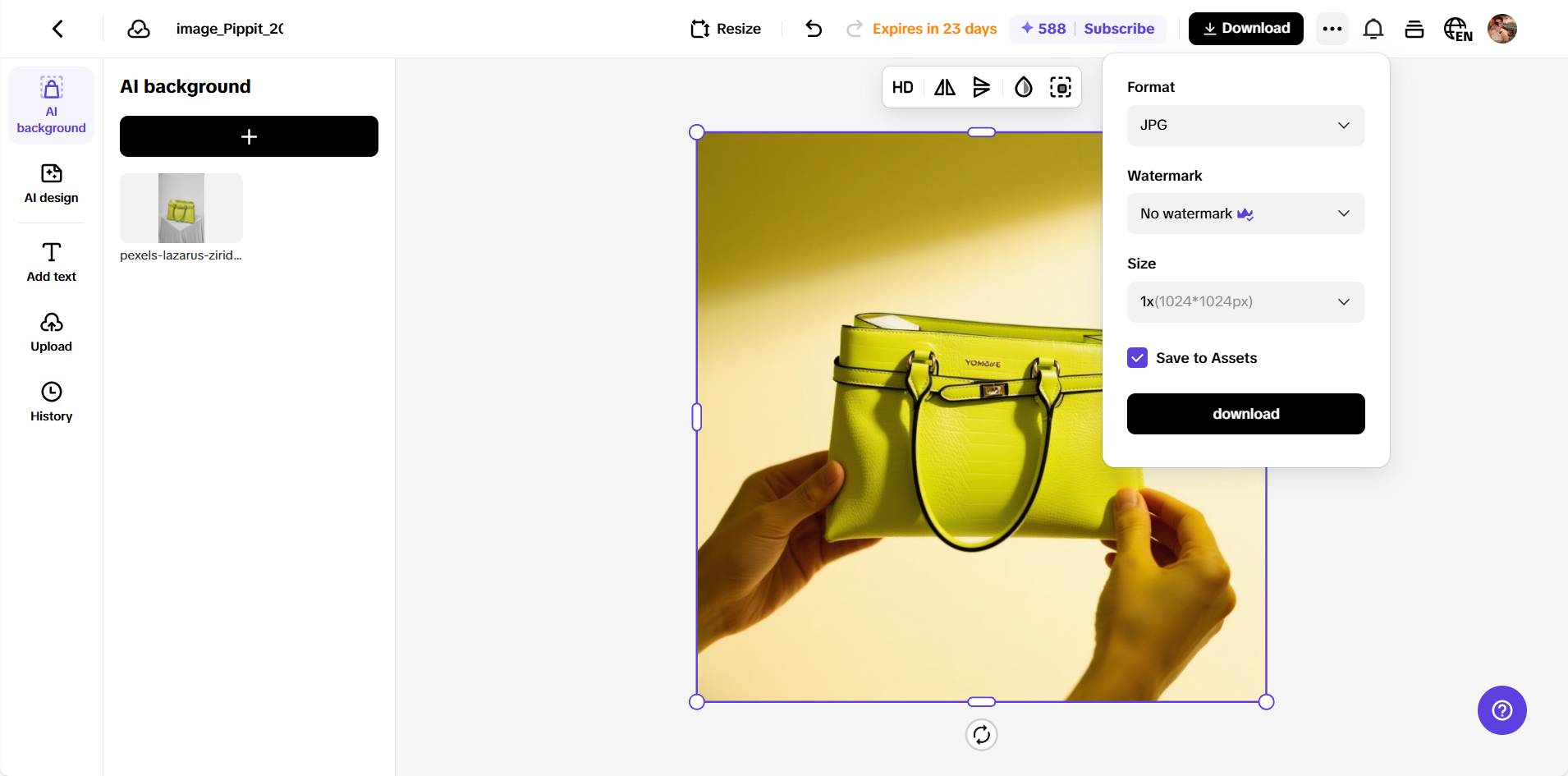Open the layers stack icon

coord(1414,29)
